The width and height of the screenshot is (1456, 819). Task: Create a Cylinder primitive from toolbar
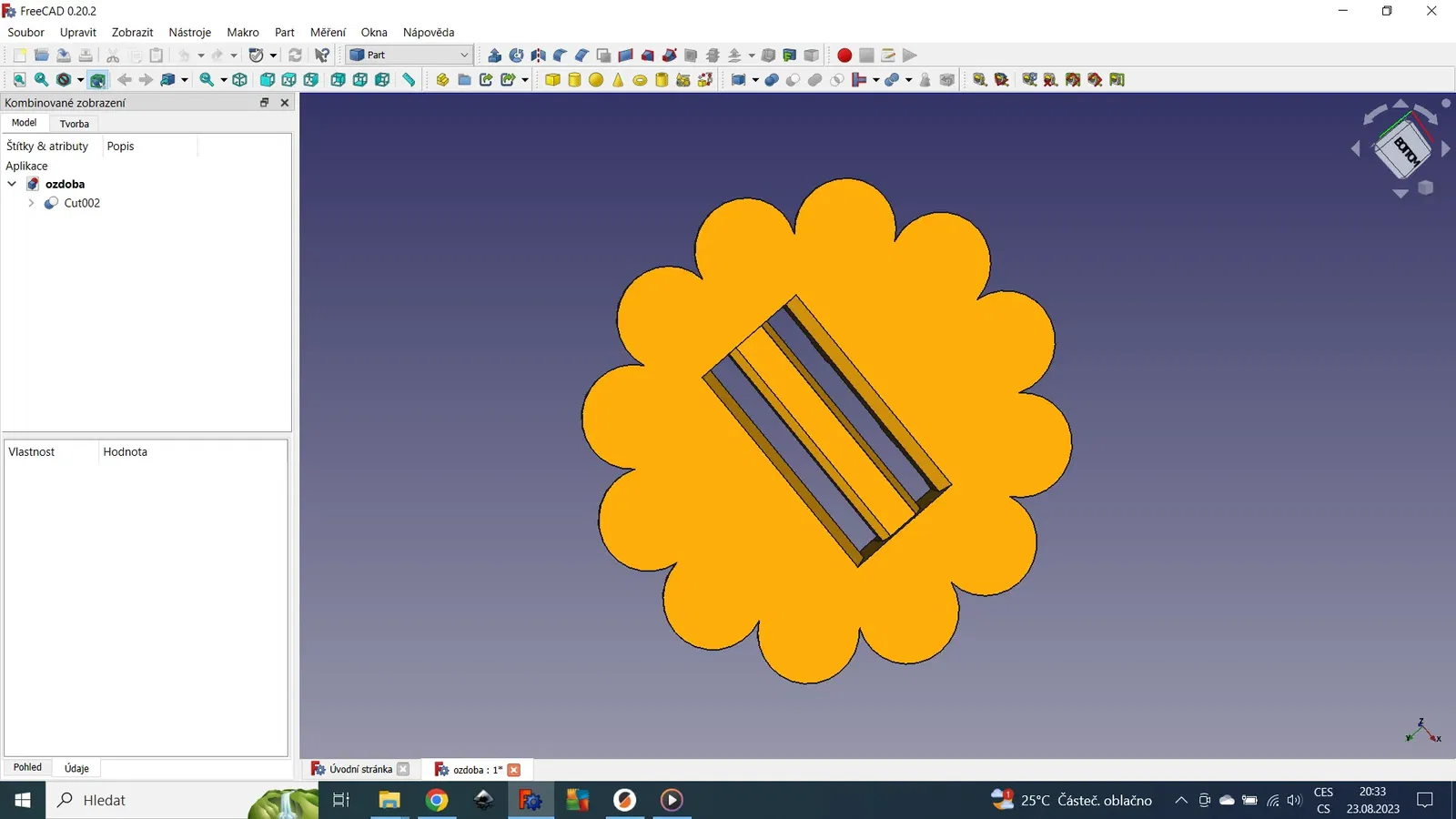pos(574,80)
